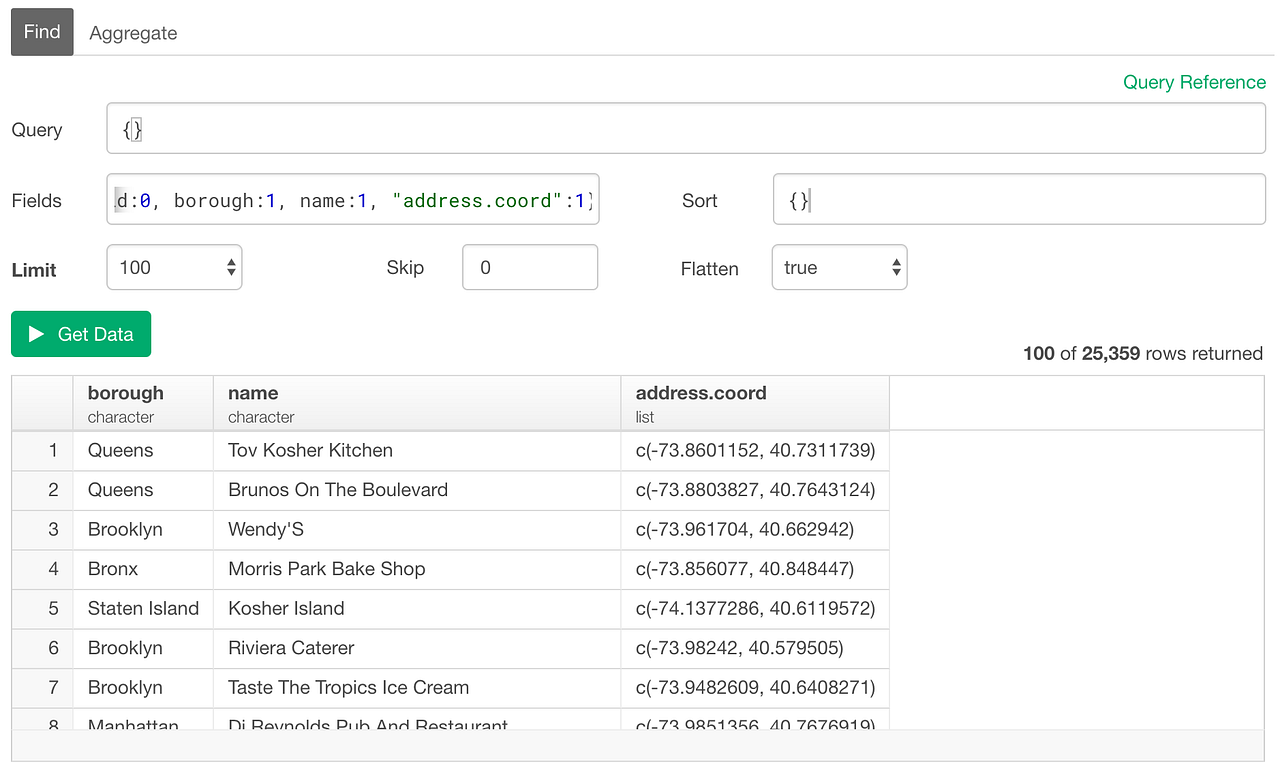Click the Sort input field

[1018, 199]
